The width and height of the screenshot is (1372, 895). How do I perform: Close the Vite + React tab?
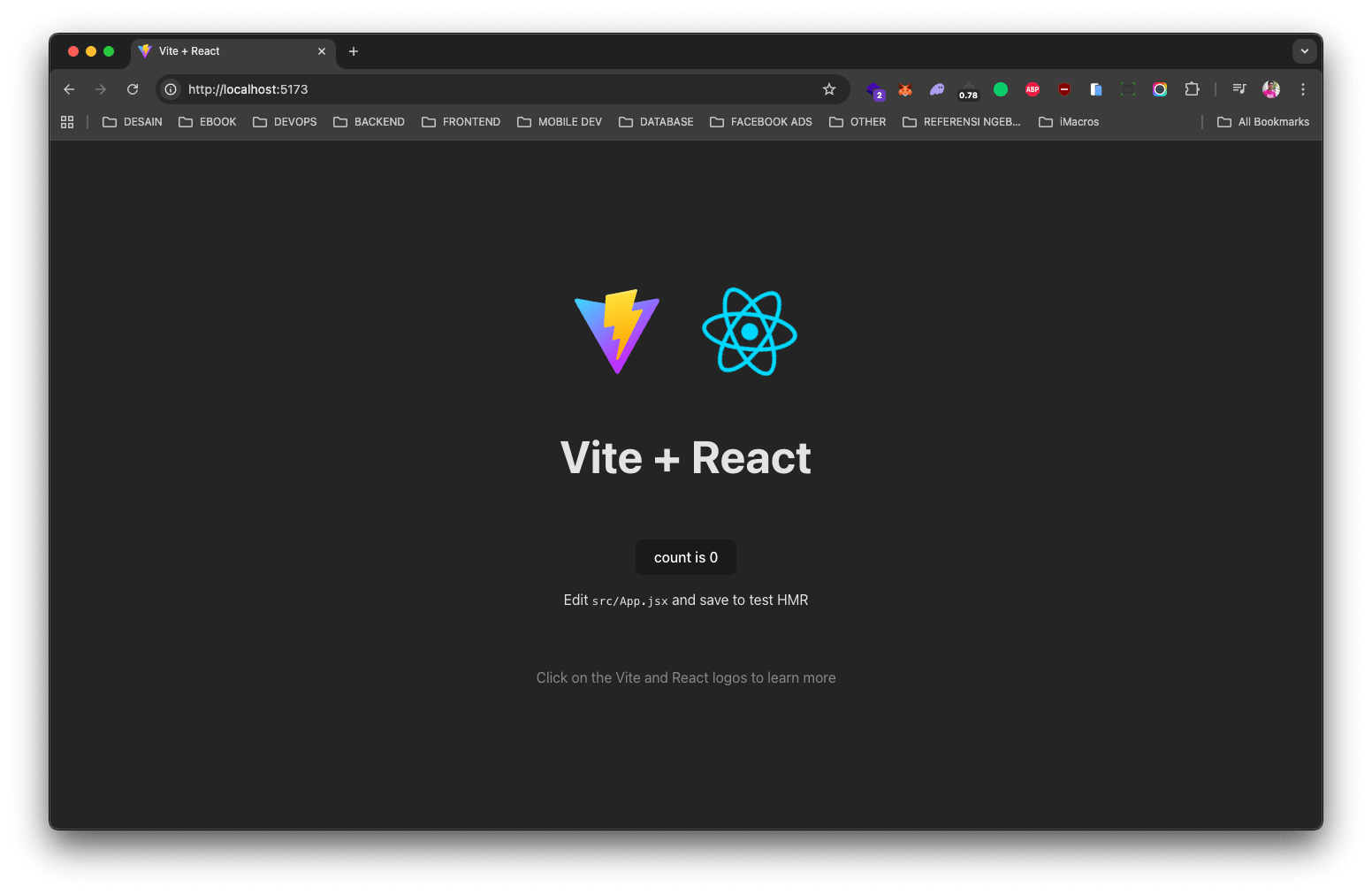322,51
